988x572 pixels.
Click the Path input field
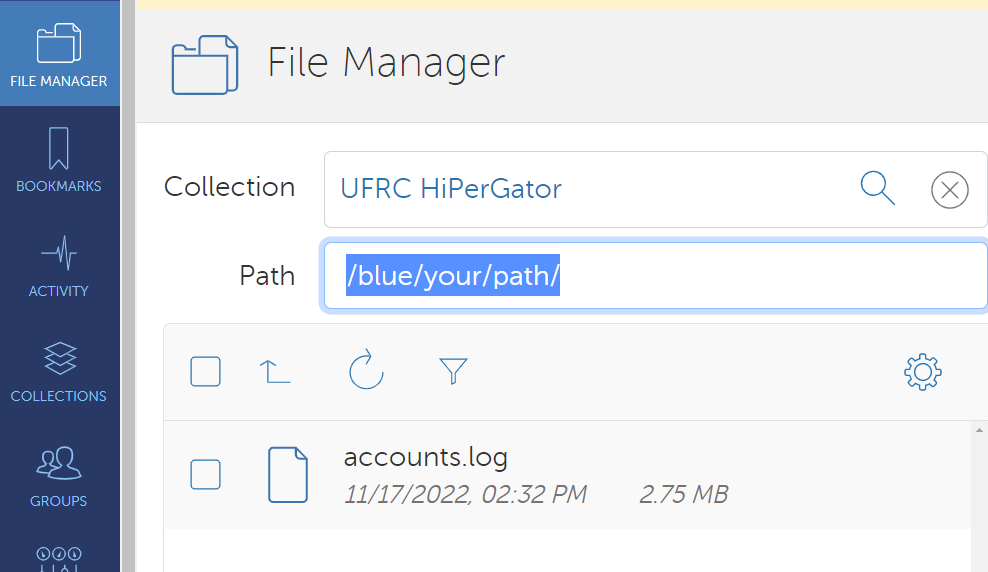[655, 276]
